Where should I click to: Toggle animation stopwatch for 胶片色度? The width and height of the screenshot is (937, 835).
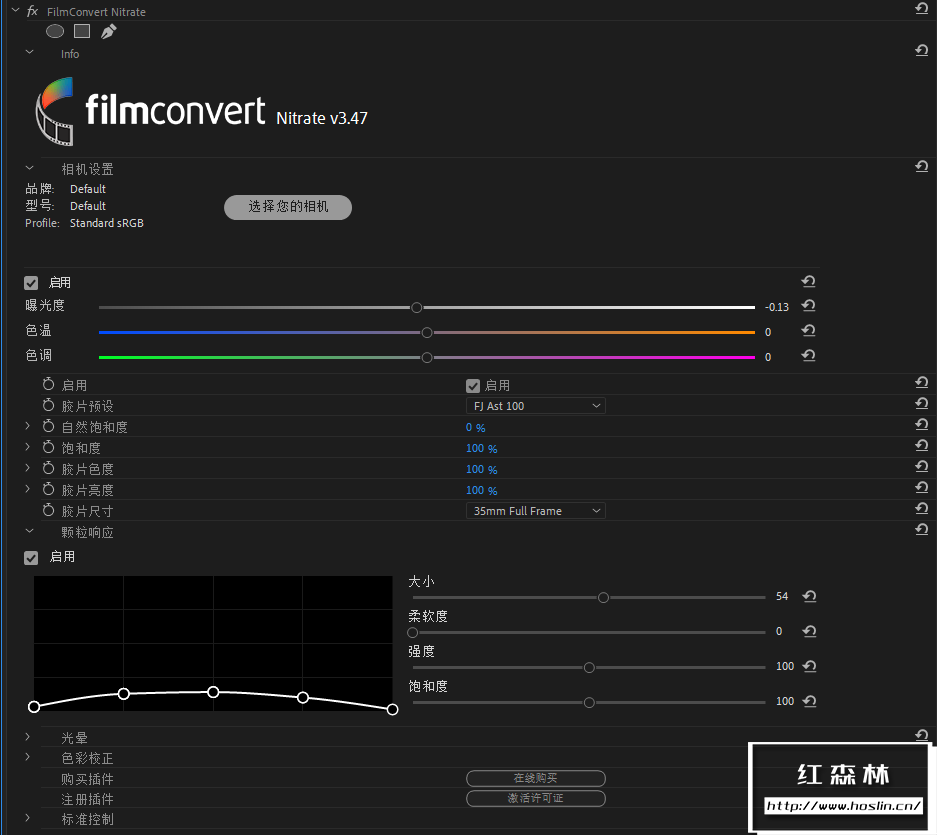48,468
